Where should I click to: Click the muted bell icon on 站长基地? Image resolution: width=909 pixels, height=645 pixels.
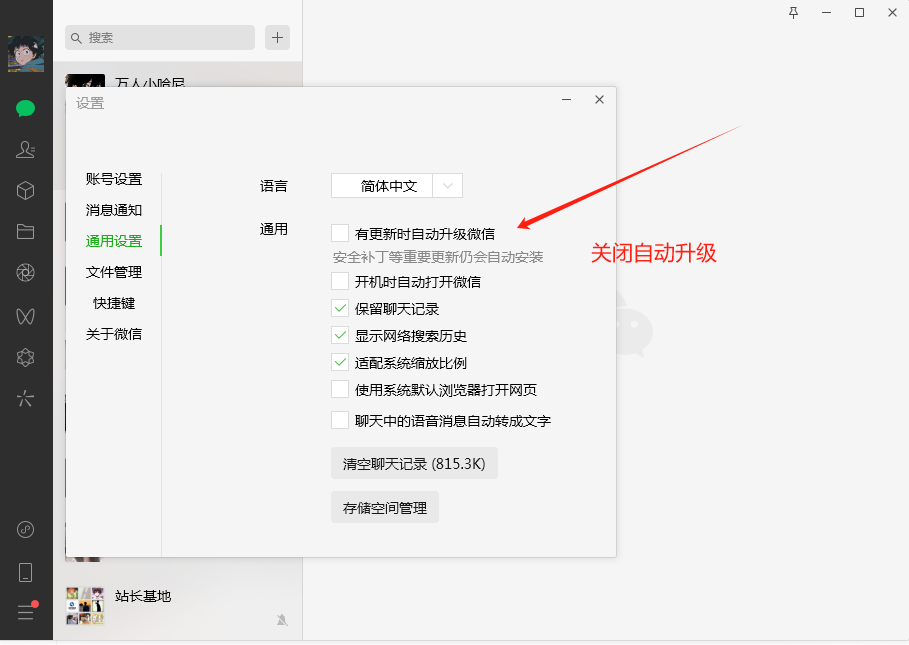click(x=282, y=620)
